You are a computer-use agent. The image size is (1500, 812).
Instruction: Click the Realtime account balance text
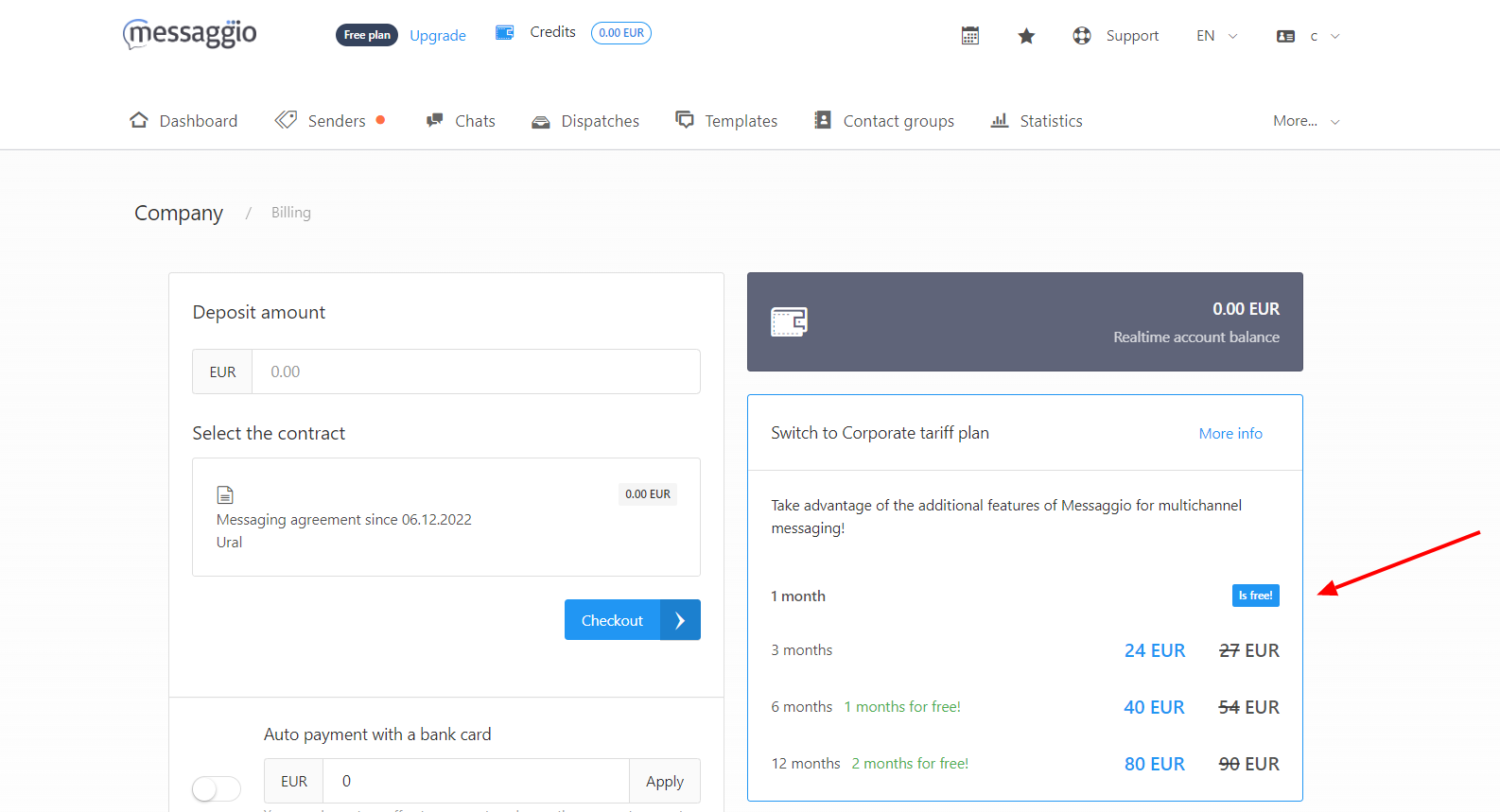(x=1196, y=337)
